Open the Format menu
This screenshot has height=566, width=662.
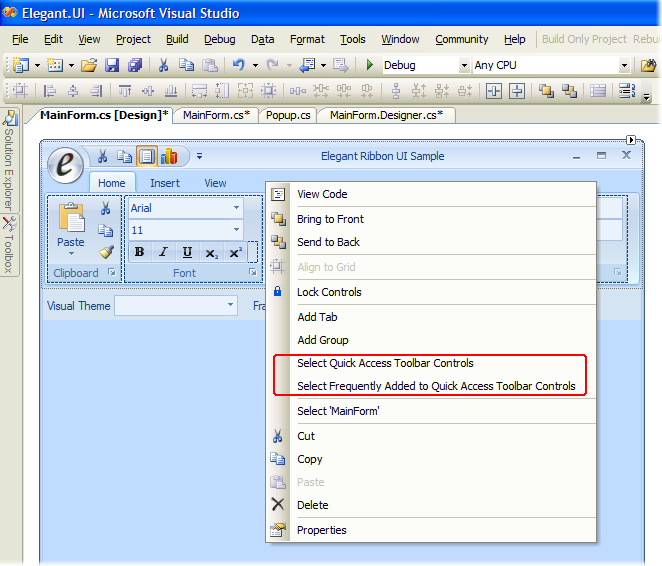[x=307, y=39]
